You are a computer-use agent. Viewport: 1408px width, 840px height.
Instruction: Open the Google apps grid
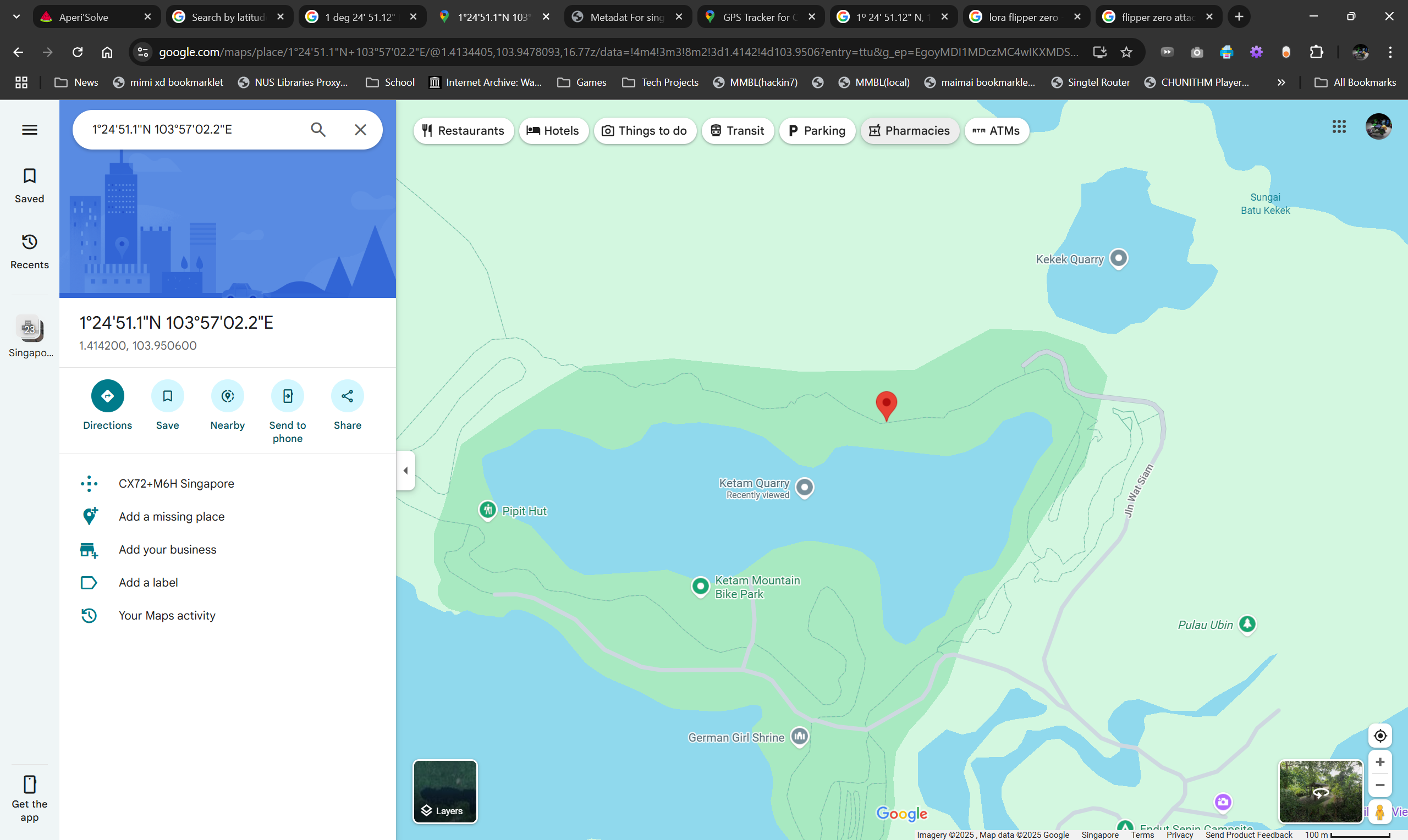point(1338,126)
